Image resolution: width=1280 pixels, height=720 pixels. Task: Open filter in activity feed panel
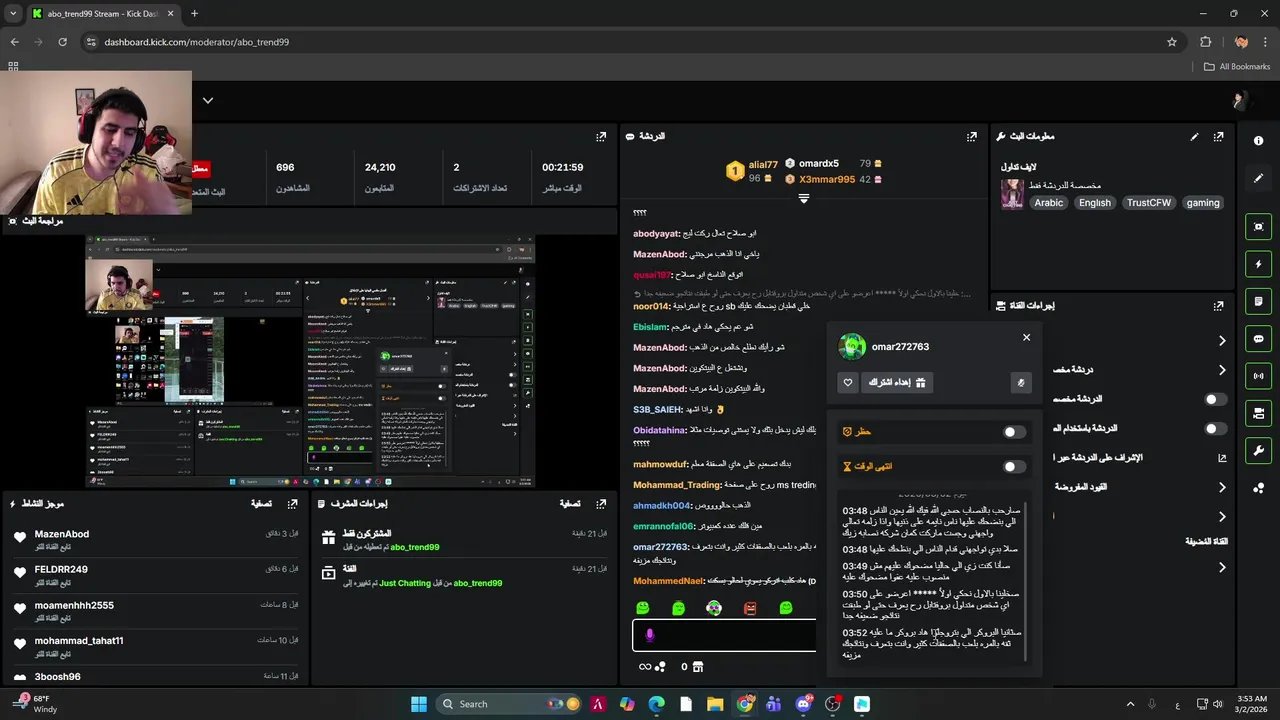pos(261,504)
